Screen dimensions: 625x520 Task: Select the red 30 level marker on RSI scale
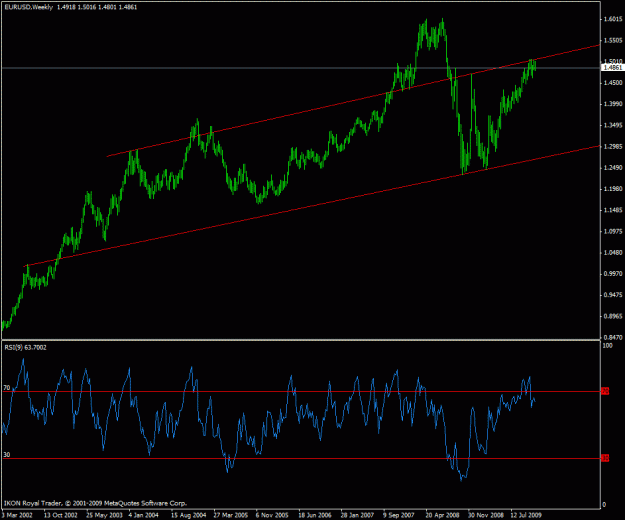pyautogui.click(x=605, y=458)
